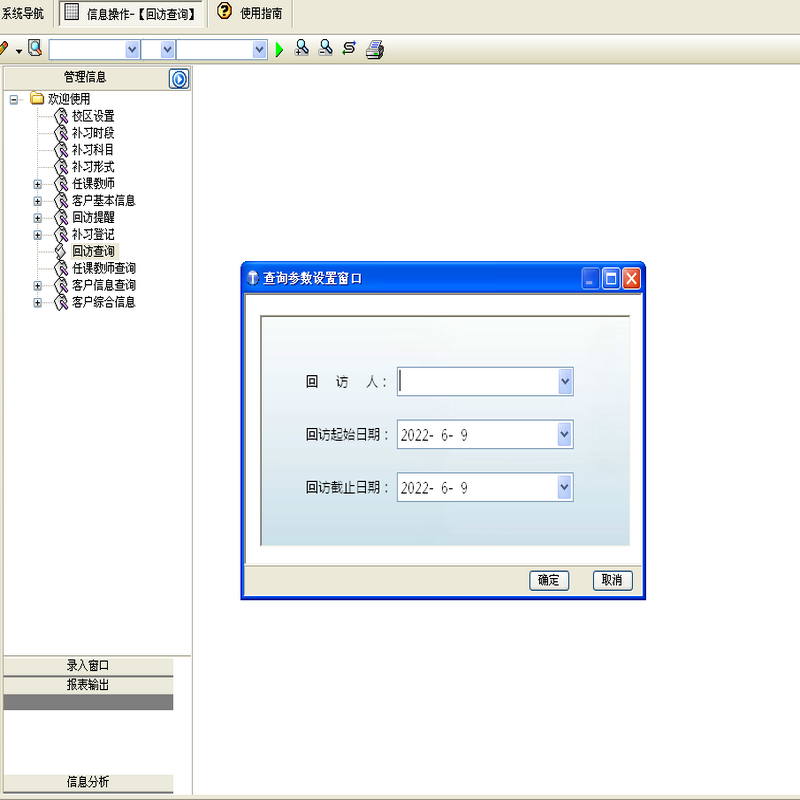Viewport: 800px width, 800px height.
Task: Click the icon beside 补习形式
Action: (x=61, y=167)
